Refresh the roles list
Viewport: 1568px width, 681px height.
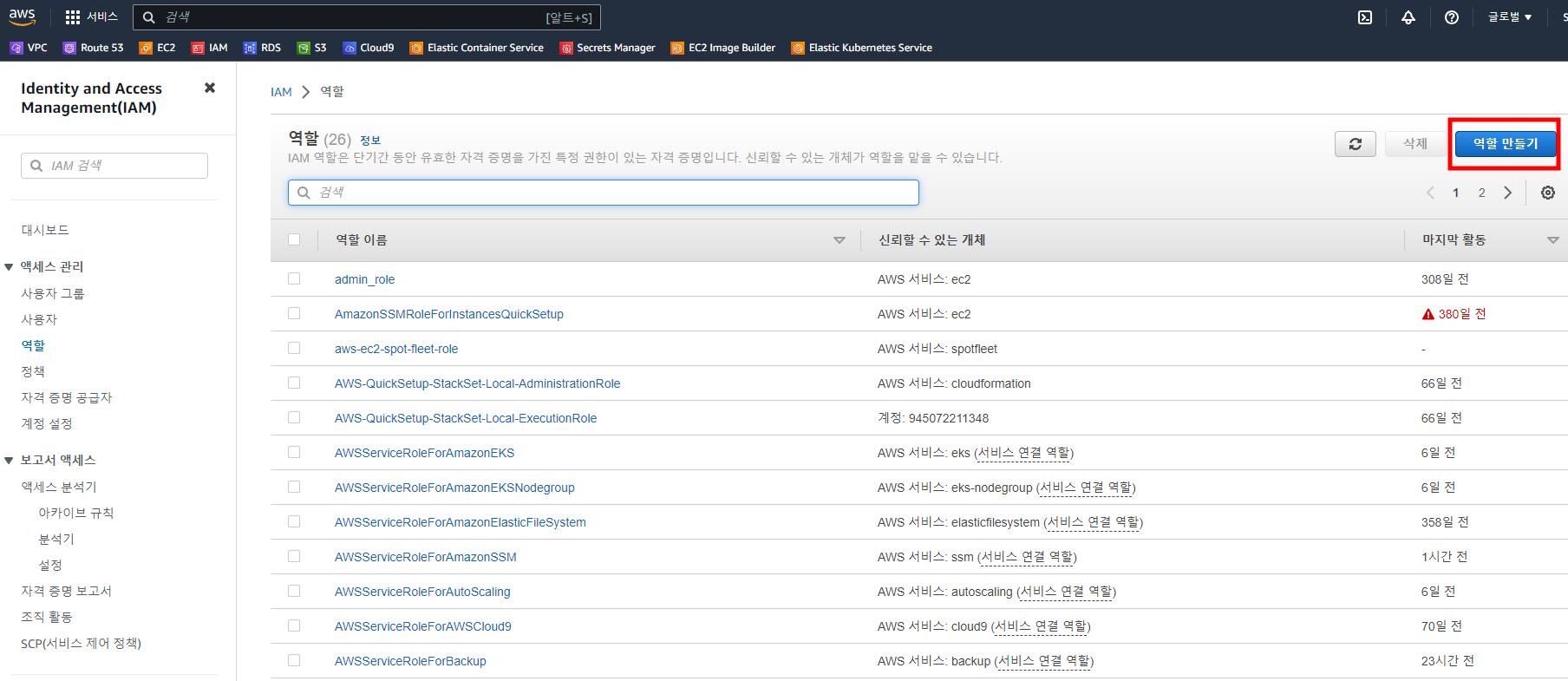[1356, 144]
